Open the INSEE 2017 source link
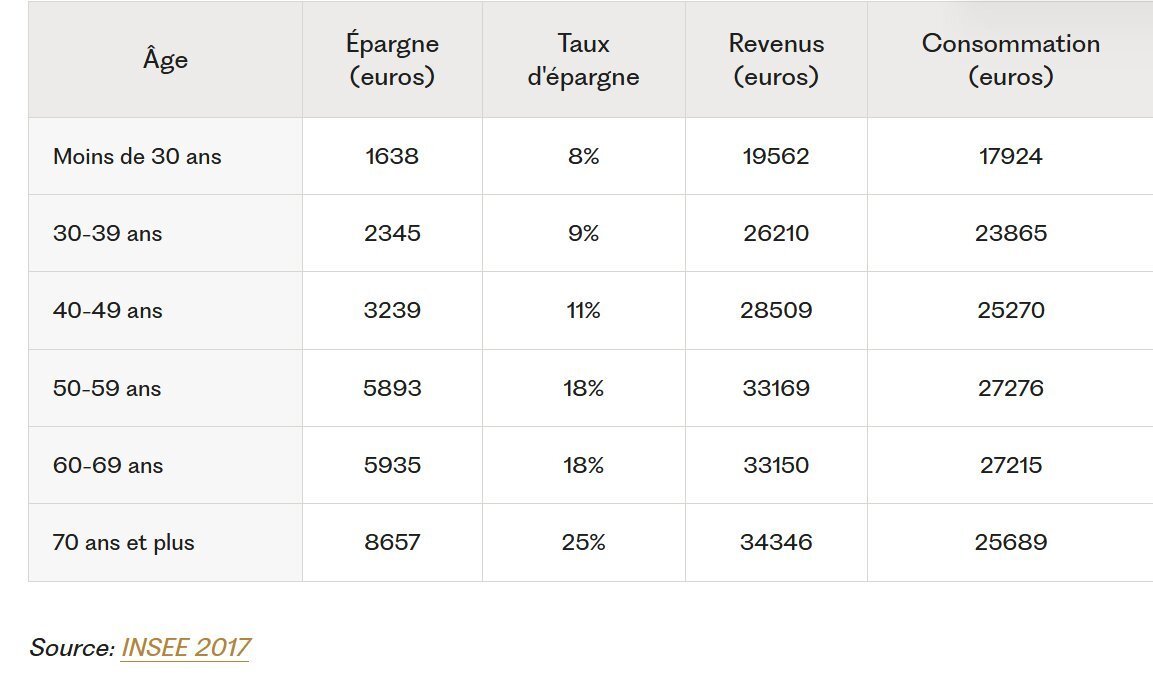 (x=185, y=647)
